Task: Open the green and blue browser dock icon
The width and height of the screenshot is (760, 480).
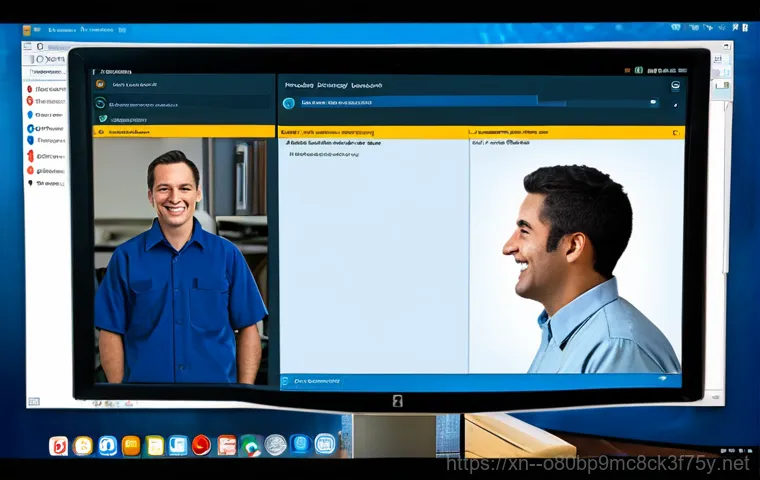Action: [251, 446]
